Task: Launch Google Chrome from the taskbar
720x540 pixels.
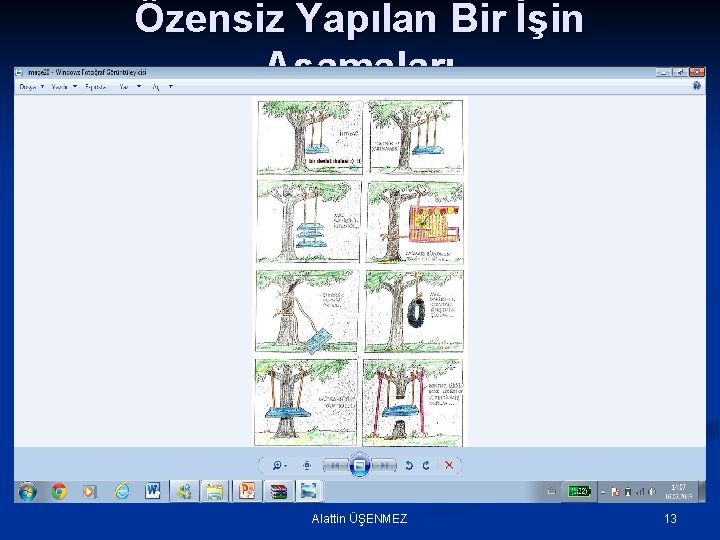Action: (x=59, y=492)
